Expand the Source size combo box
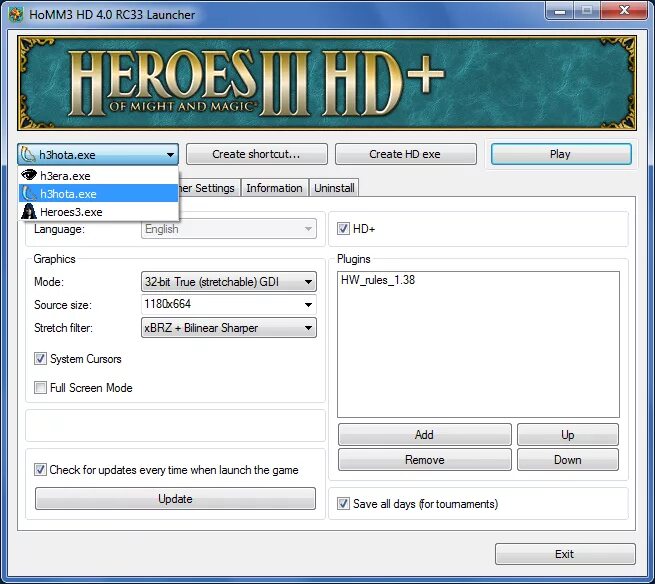The height and width of the screenshot is (584, 655). [308, 305]
